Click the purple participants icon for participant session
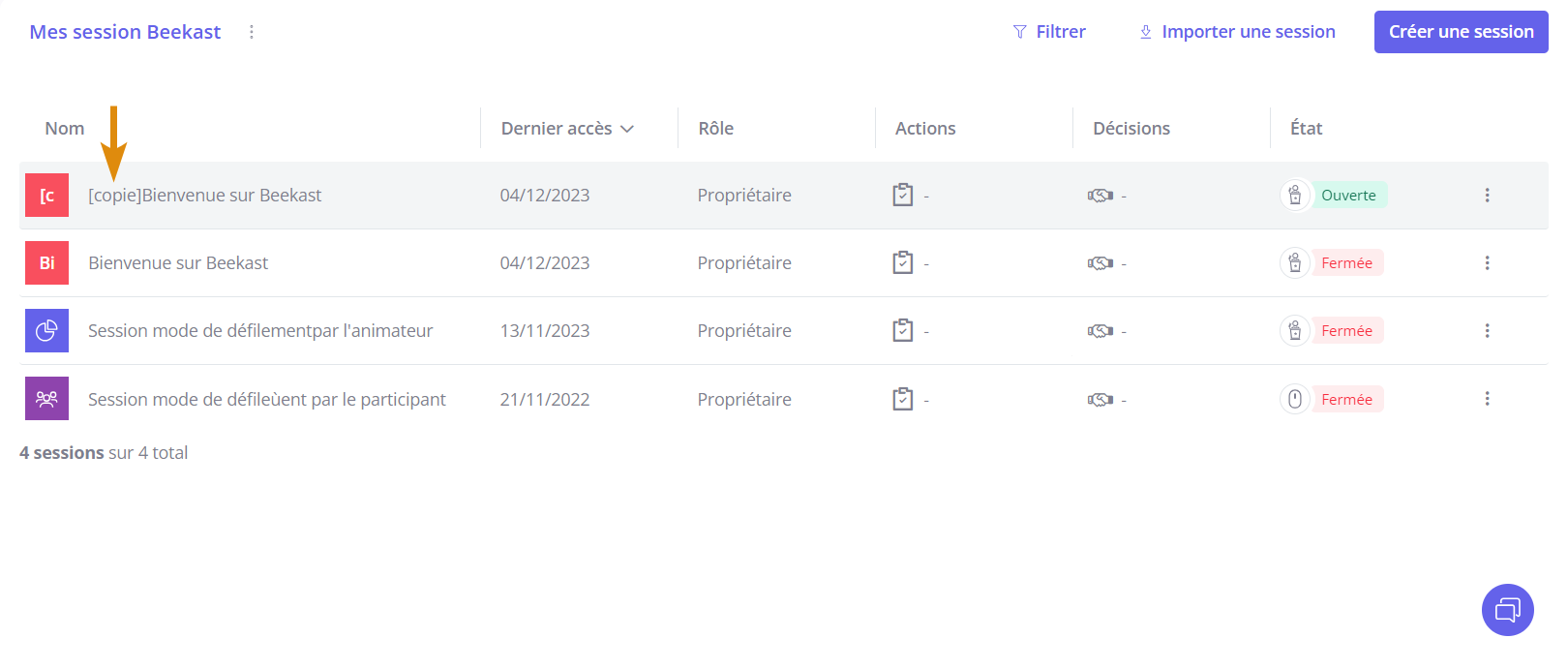 46,399
